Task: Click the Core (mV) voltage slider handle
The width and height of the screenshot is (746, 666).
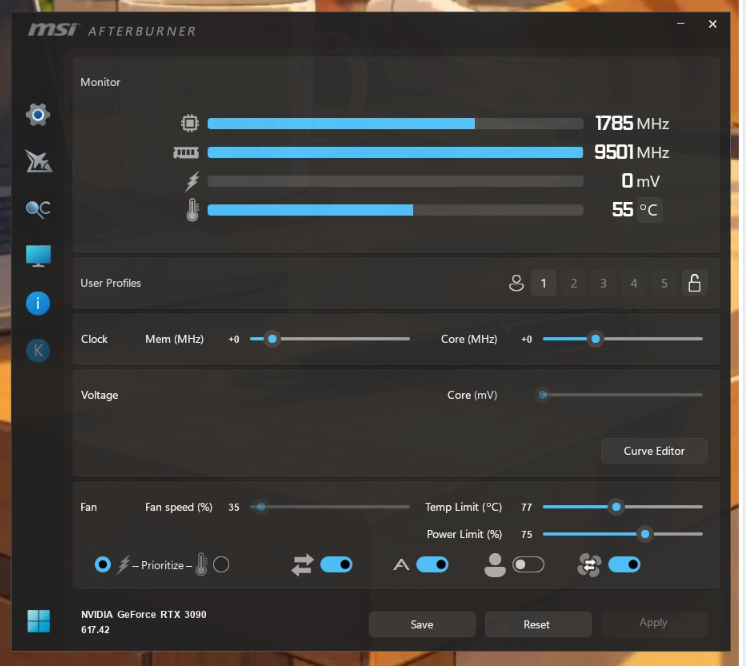Action: pos(543,395)
